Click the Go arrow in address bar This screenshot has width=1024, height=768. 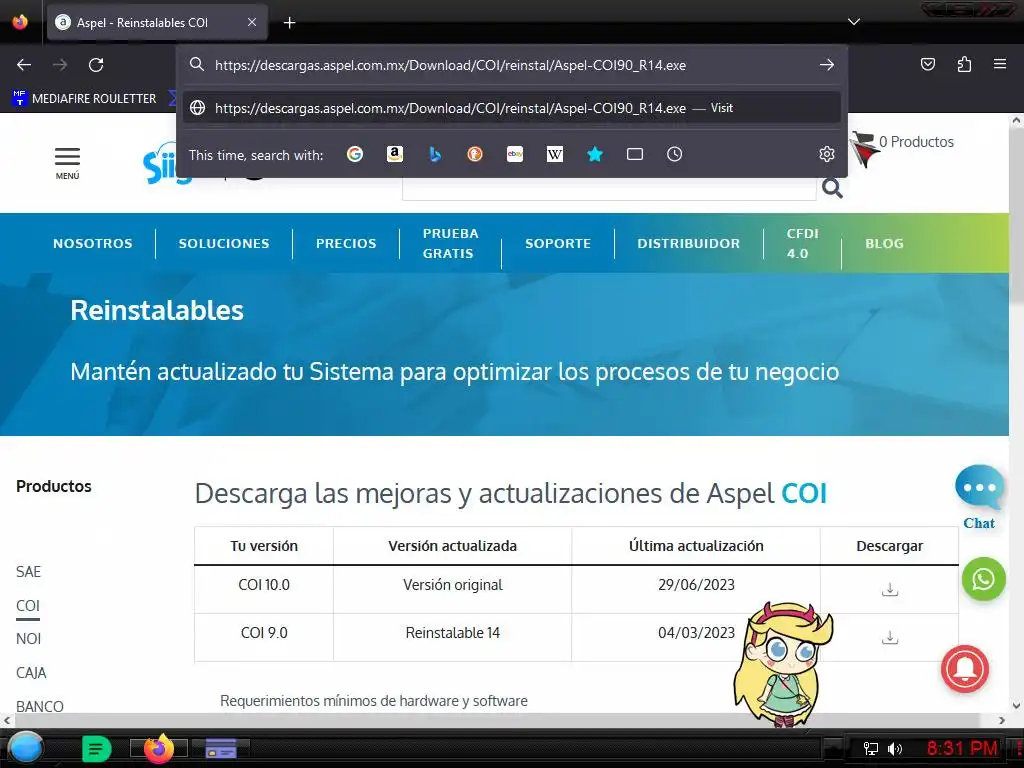point(827,65)
